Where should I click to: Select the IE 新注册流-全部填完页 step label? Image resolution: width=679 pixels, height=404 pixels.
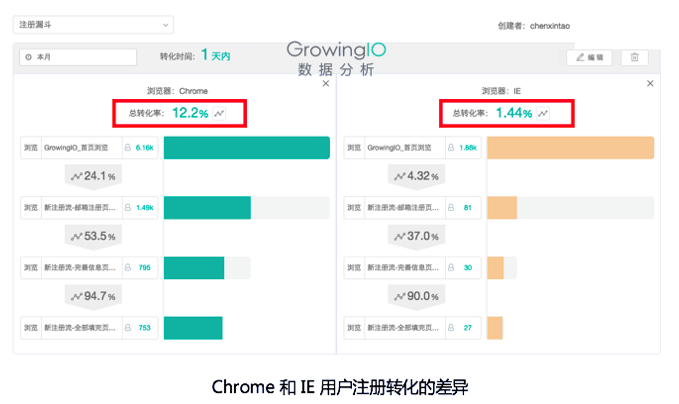point(403,328)
